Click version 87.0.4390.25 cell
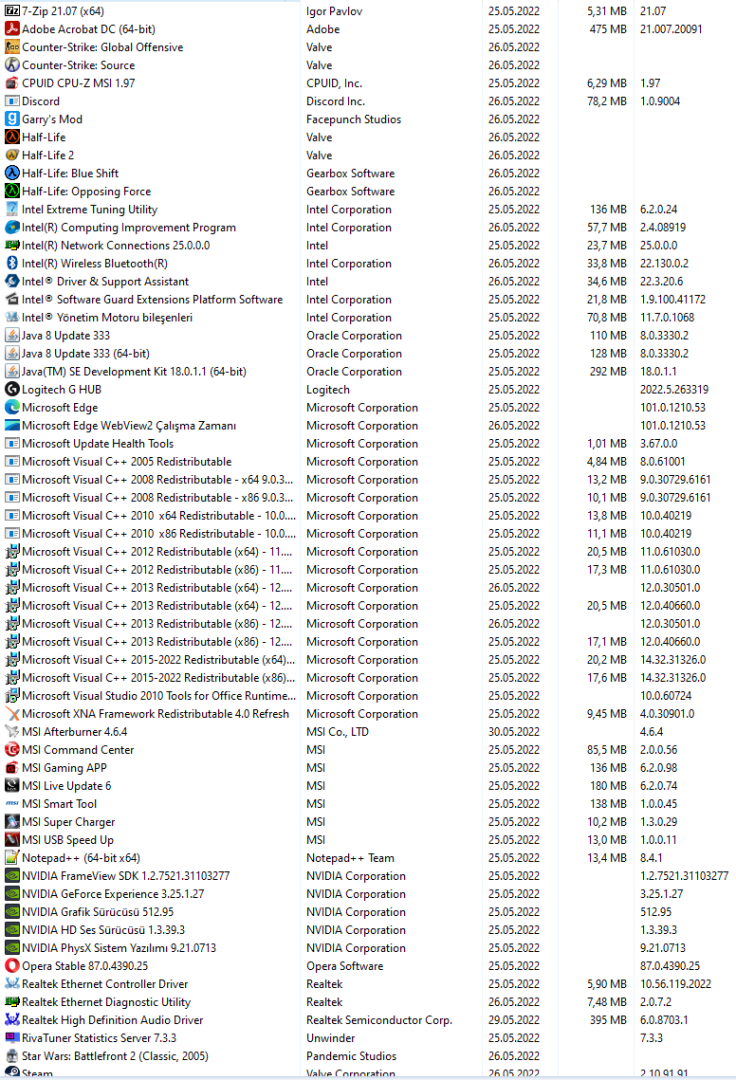 click(670, 966)
